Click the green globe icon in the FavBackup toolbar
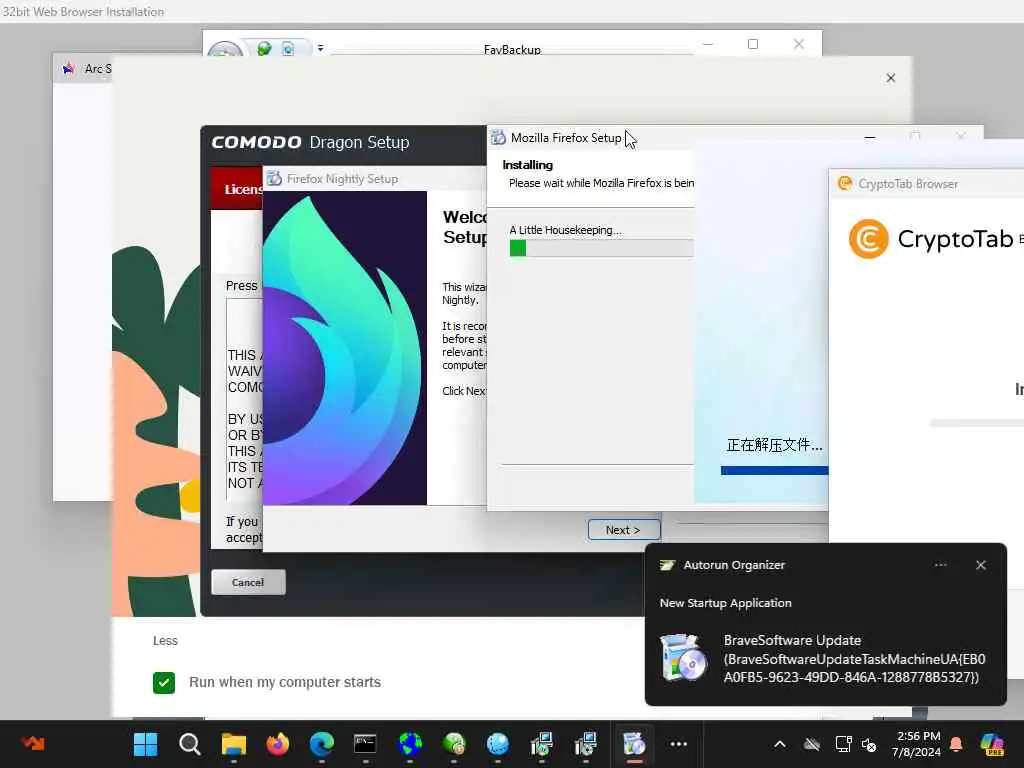 click(264, 48)
